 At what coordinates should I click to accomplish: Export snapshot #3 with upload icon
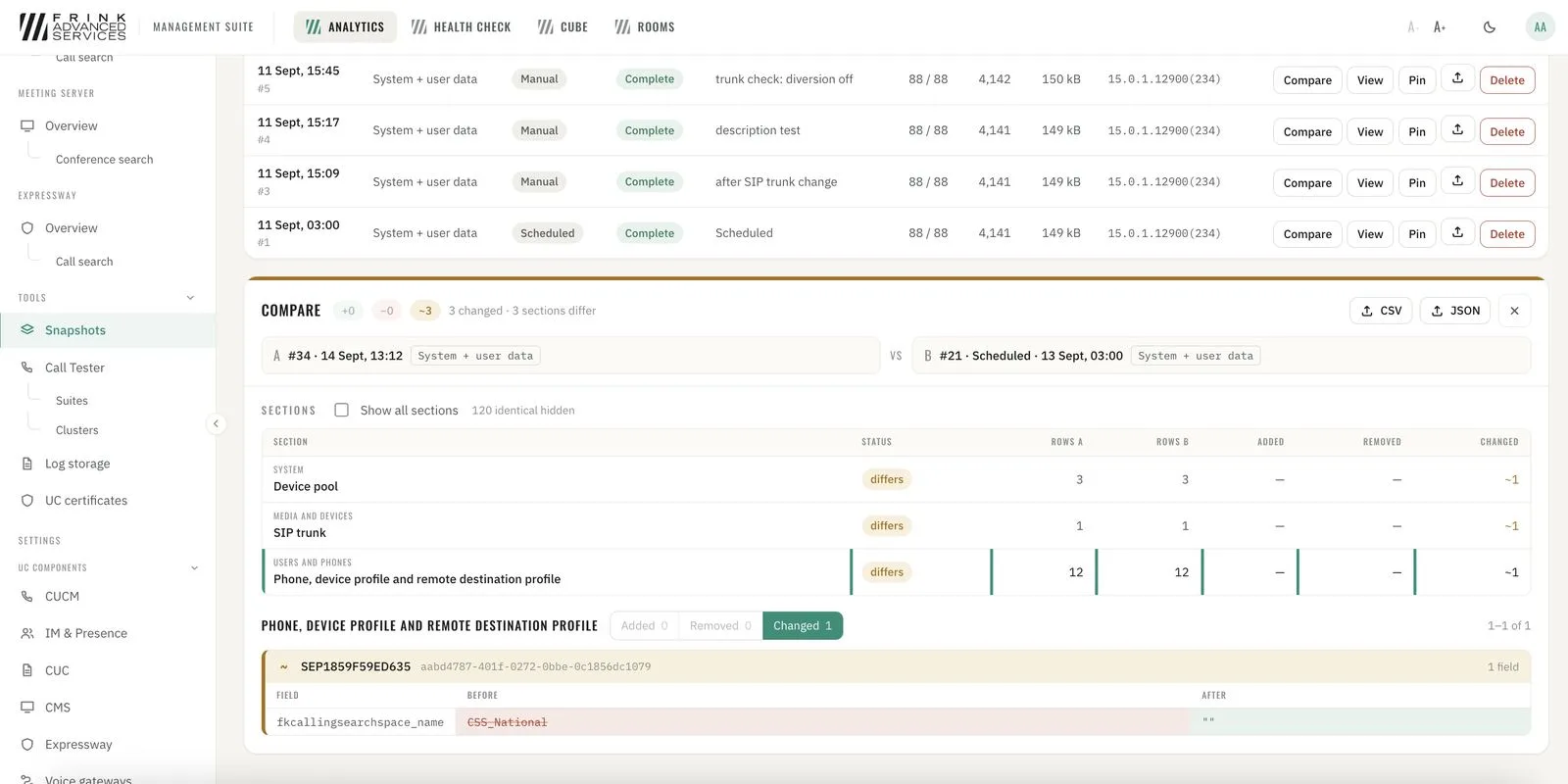click(x=1457, y=181)
